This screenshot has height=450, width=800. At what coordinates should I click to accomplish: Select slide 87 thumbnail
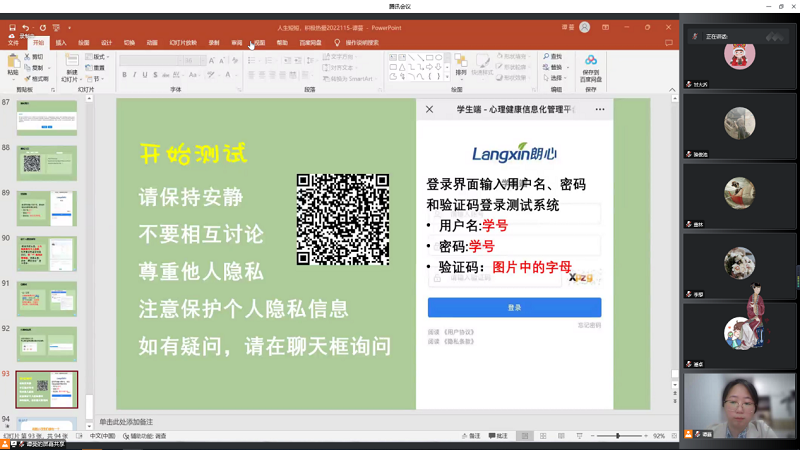(x=47, y=118)
